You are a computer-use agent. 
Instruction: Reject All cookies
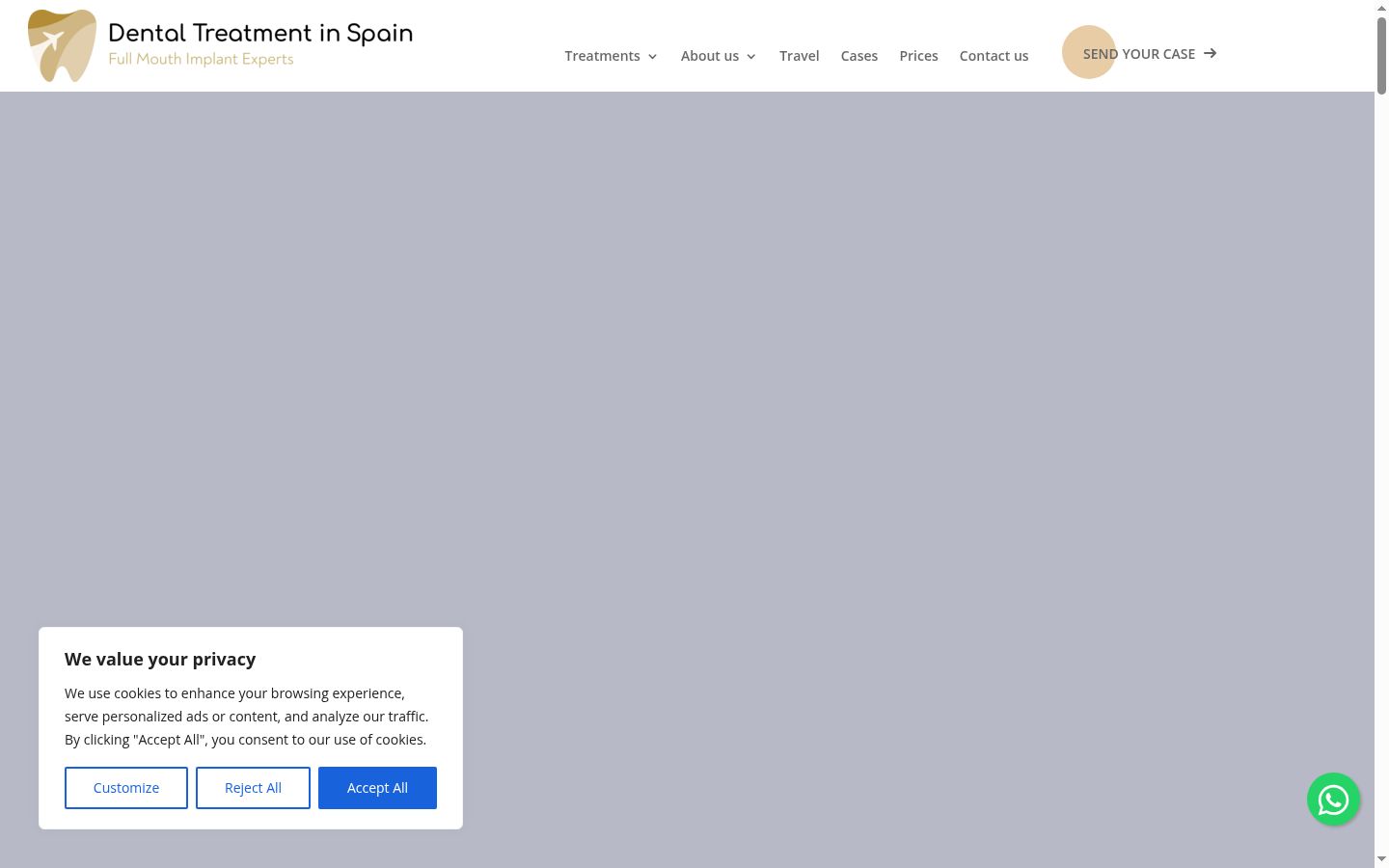click(x=253, y=788)
